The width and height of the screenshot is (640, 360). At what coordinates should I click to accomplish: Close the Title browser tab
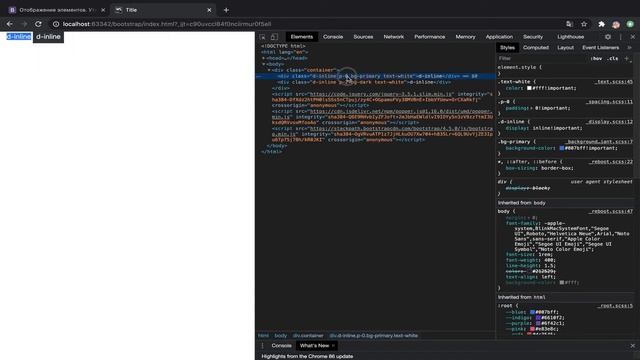point(209,10)
